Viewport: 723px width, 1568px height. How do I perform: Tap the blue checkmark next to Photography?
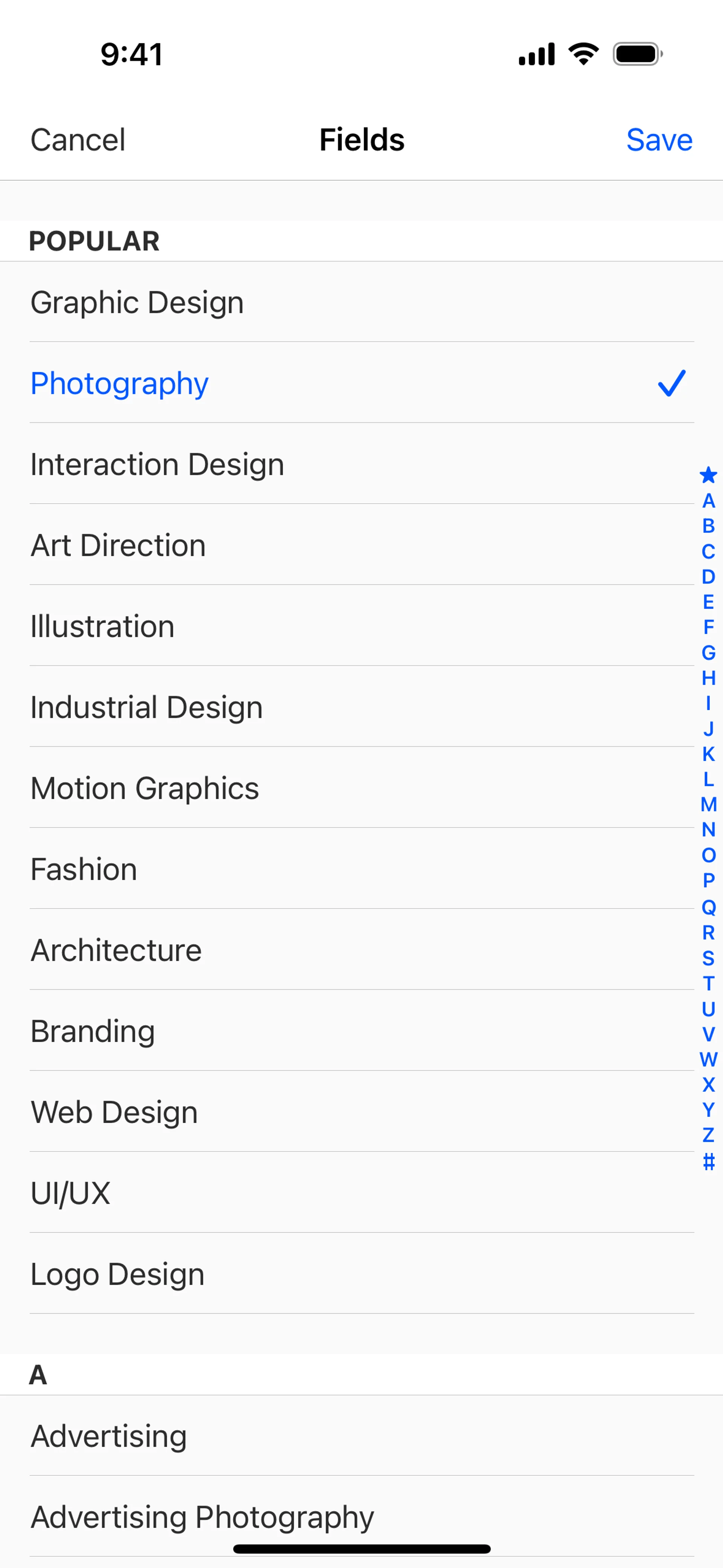(671, 384)
